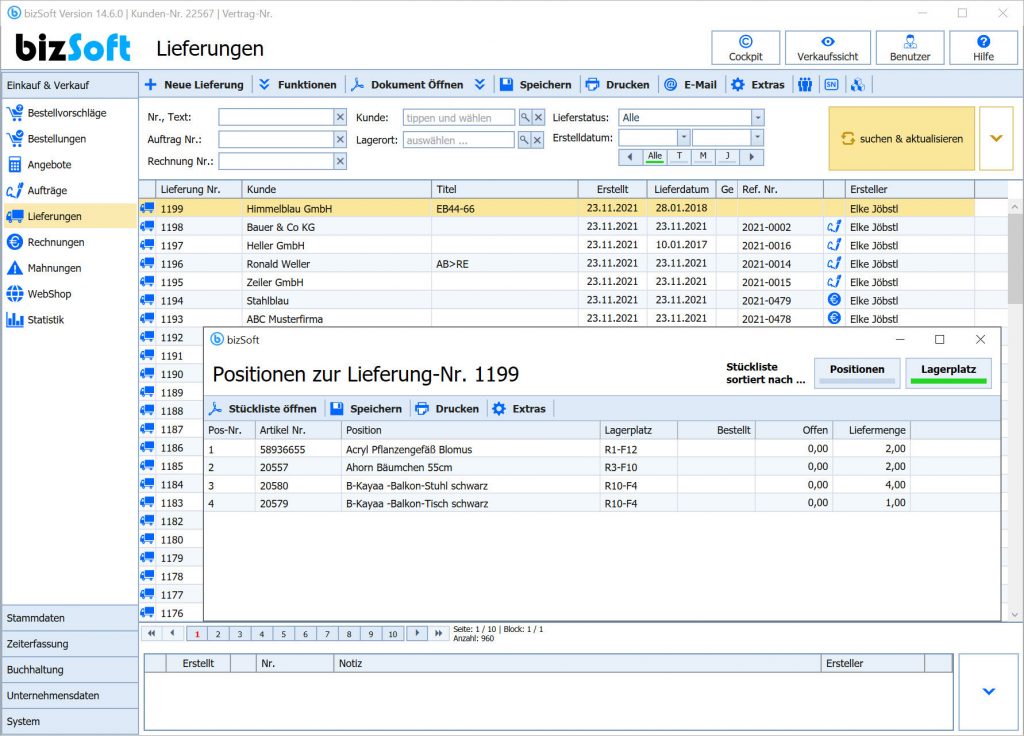Clear the Nr., Text field
Image resolution: width=1024 pixels, height=736 pixels.
[340, 118]
